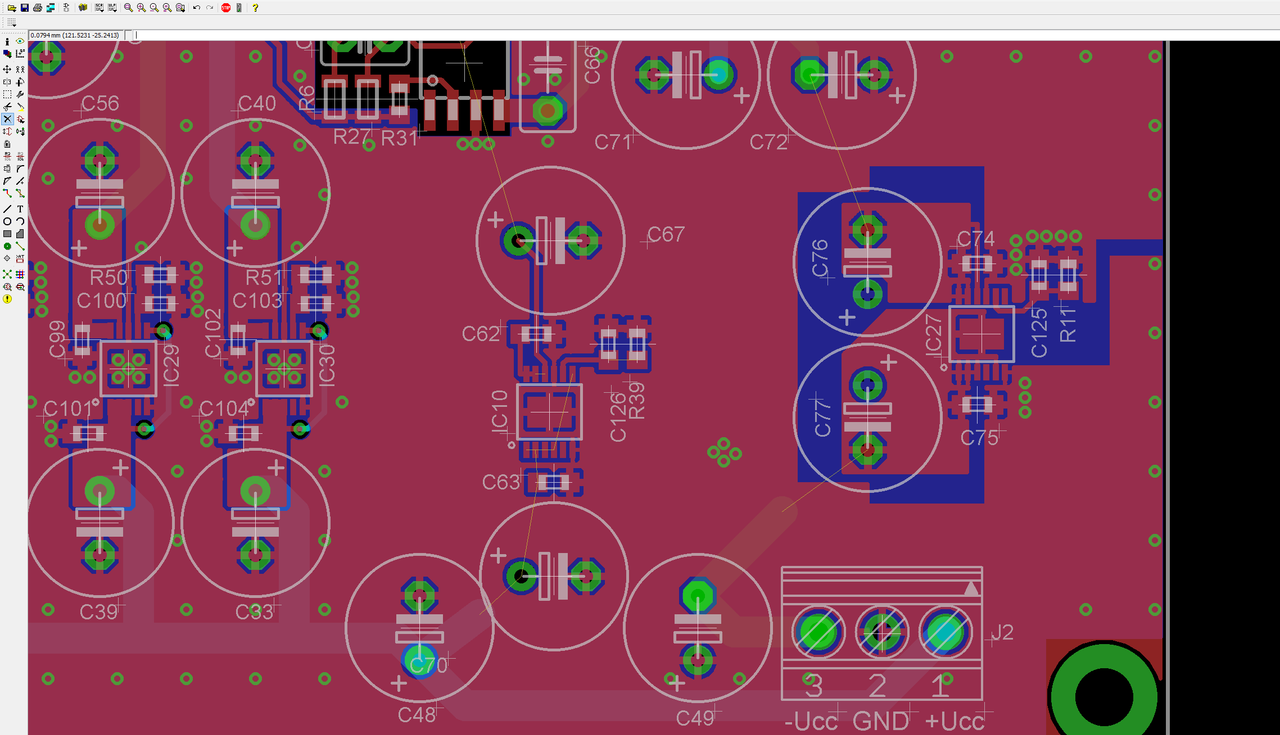
Task: Select the Attribute tool
Action: click(20, 261)
